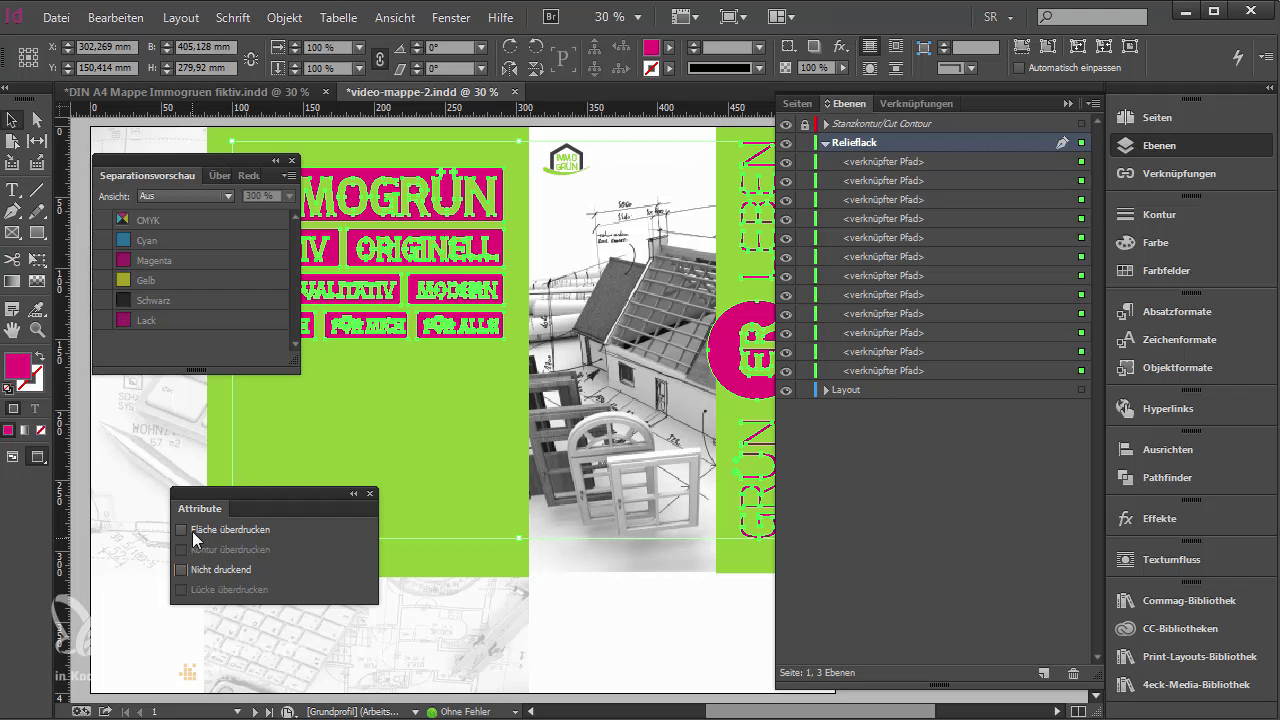
Task: Open the Ansicht dropdown in Separationsvorschau
Action: coord(185,196)
